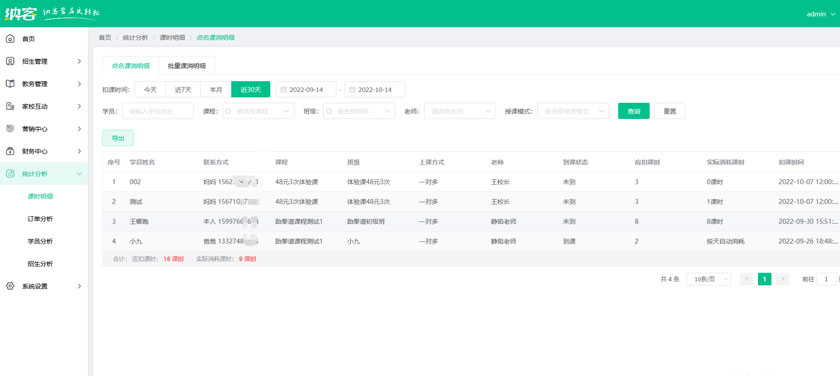Click the green 查询 search button
840x376 pixels.
634,111
